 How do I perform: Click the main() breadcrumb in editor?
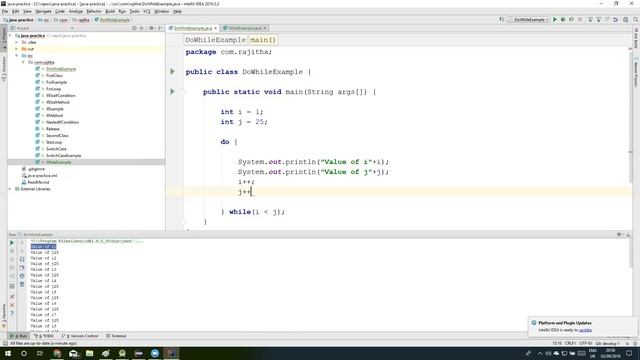(x=263, y=40)
